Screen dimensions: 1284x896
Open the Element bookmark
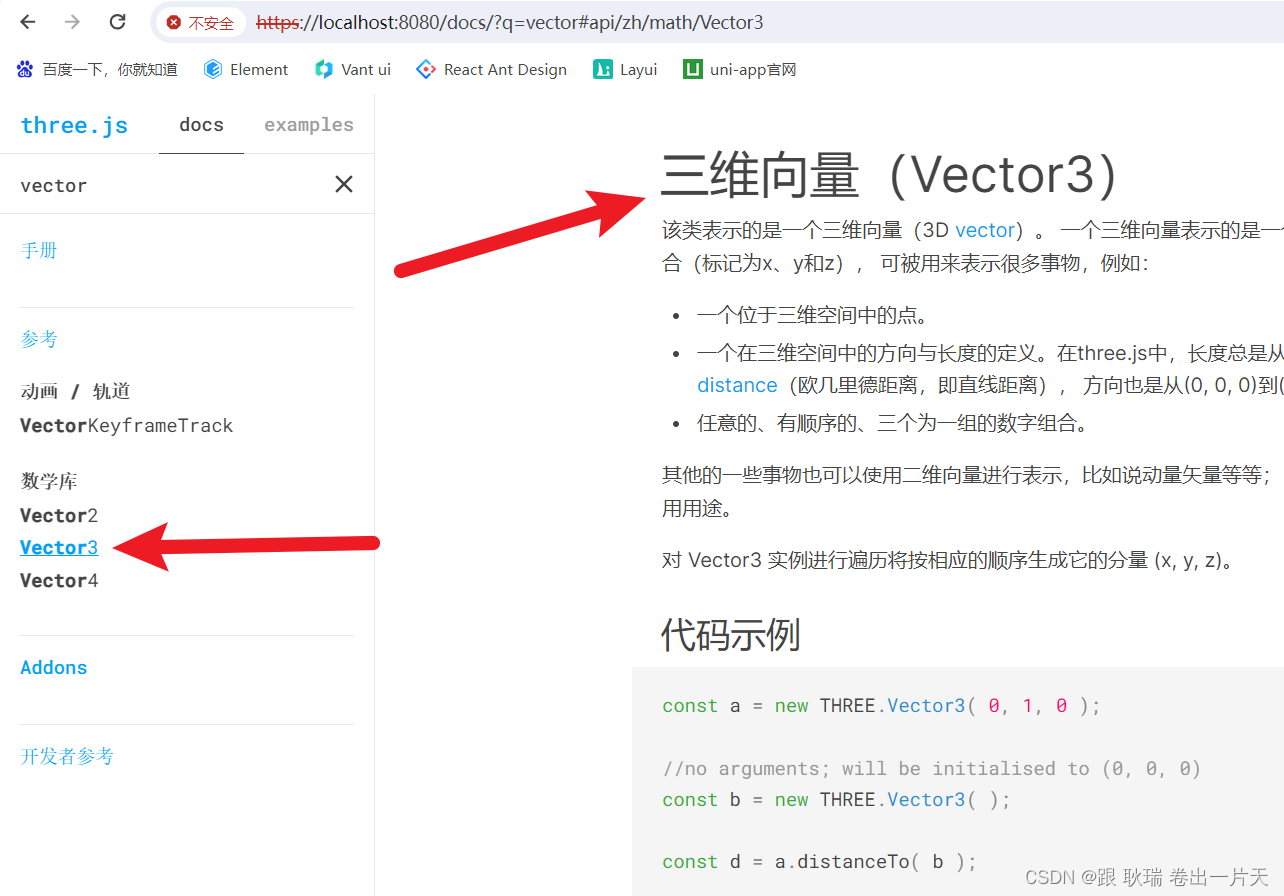(245, 69)
